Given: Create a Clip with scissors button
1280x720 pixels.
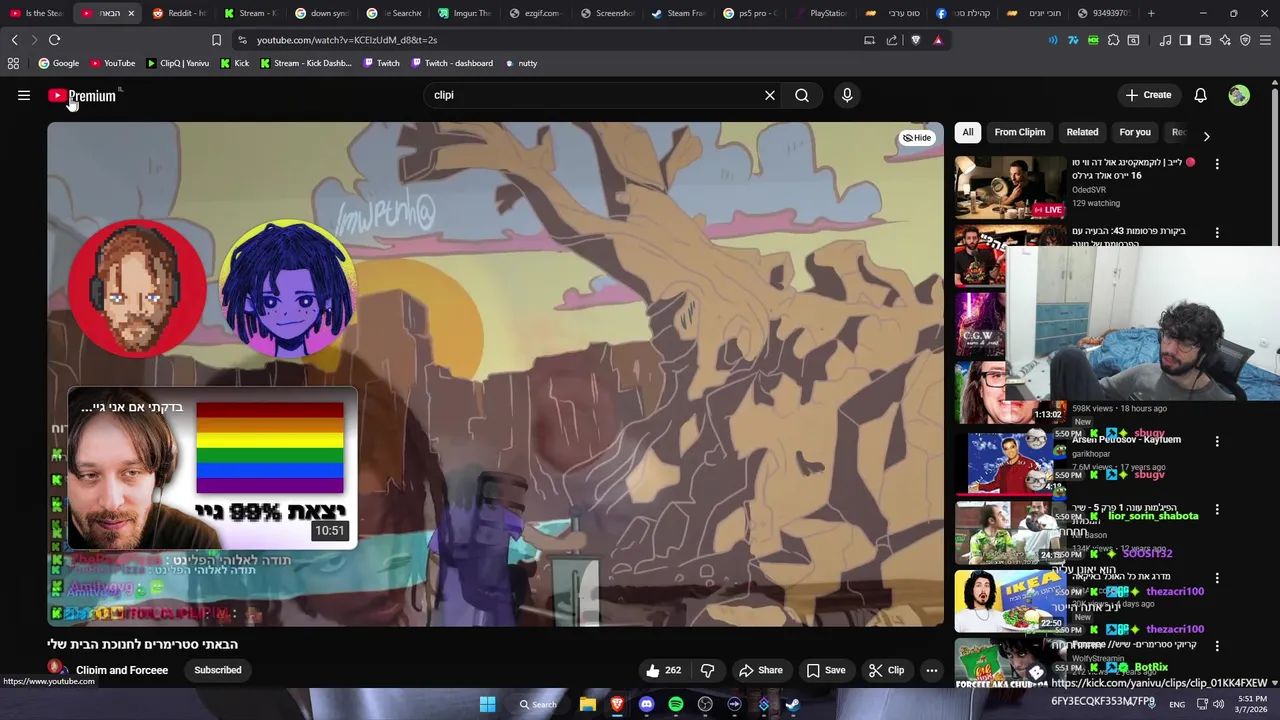Looking at the screenshot, I should (x=886, y=670).
